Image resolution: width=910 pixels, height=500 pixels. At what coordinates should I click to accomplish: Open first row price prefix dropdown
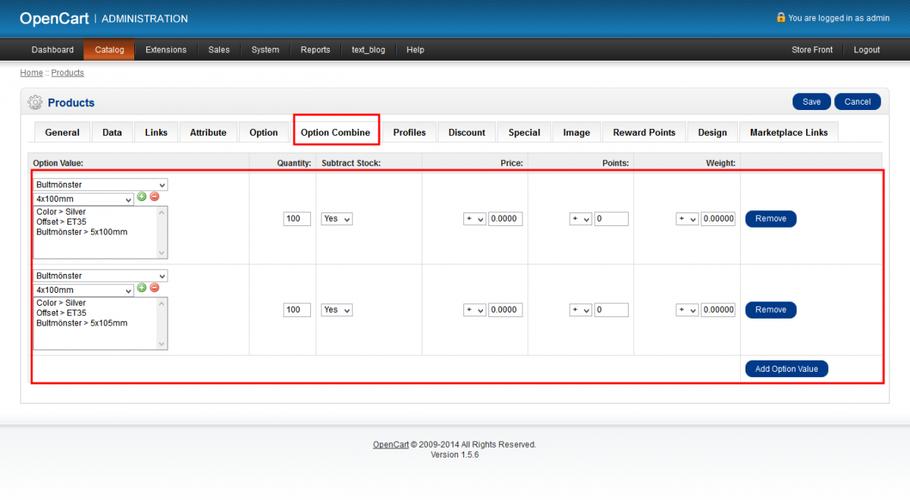tap(474, 219)
